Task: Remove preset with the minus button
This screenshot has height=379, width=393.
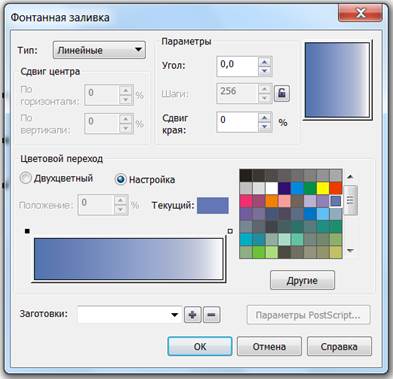Action: (212, 315)
